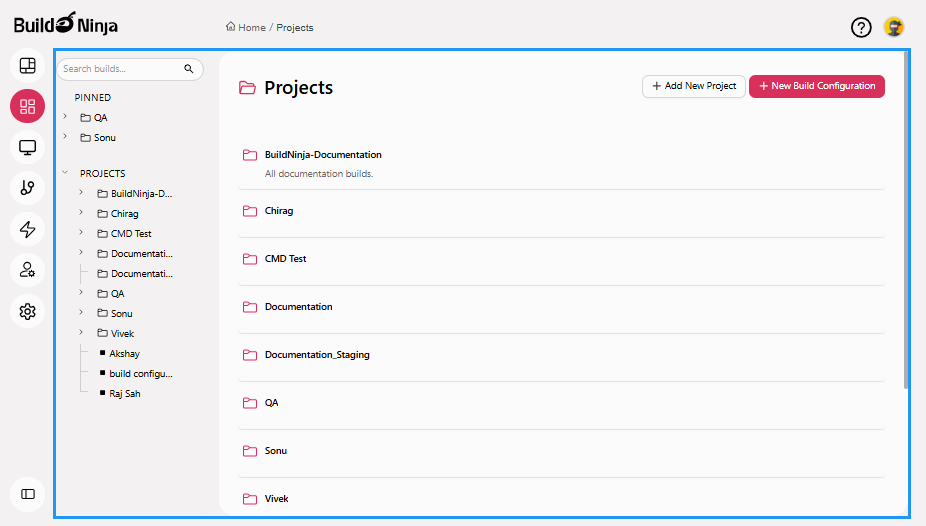Expand pinned QA folder
Image resolution: width=926 pixels, height=526 pixels.
65,117
